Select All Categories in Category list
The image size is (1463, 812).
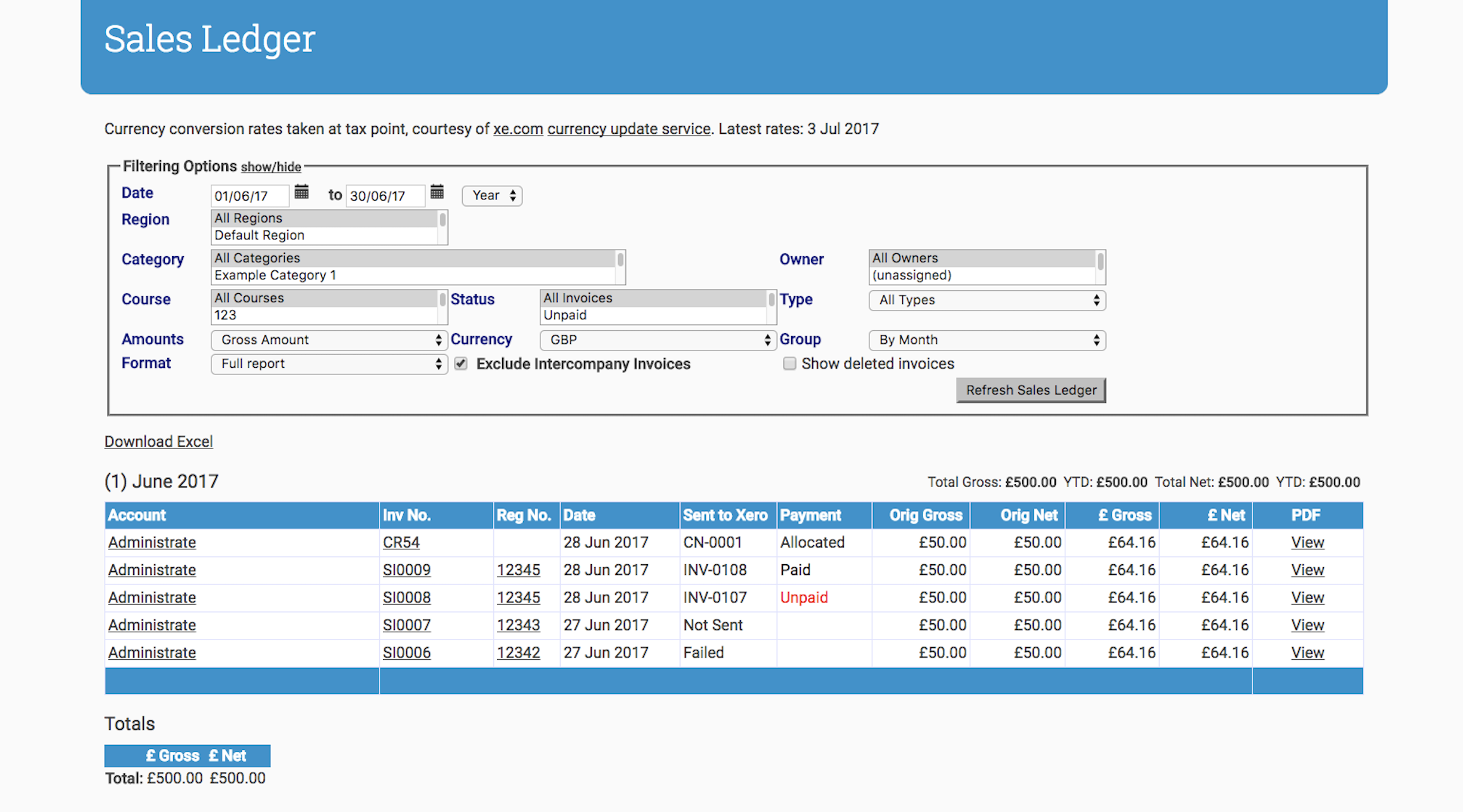pyautogui.click(x=414, y=259)
